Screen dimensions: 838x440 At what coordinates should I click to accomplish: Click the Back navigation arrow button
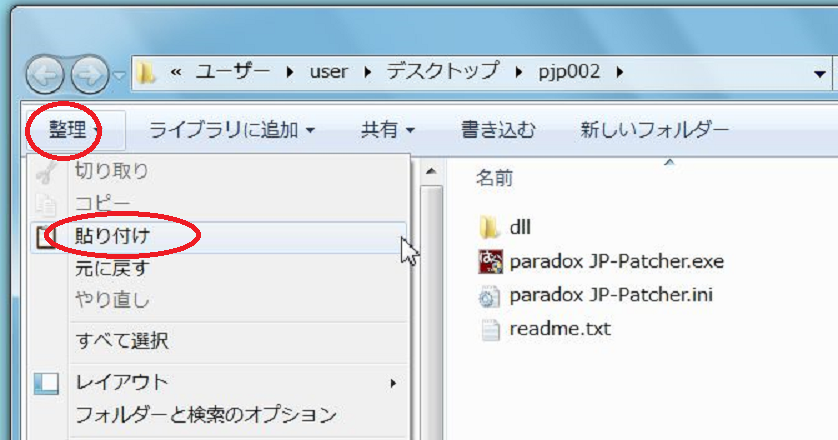(45, 74)
